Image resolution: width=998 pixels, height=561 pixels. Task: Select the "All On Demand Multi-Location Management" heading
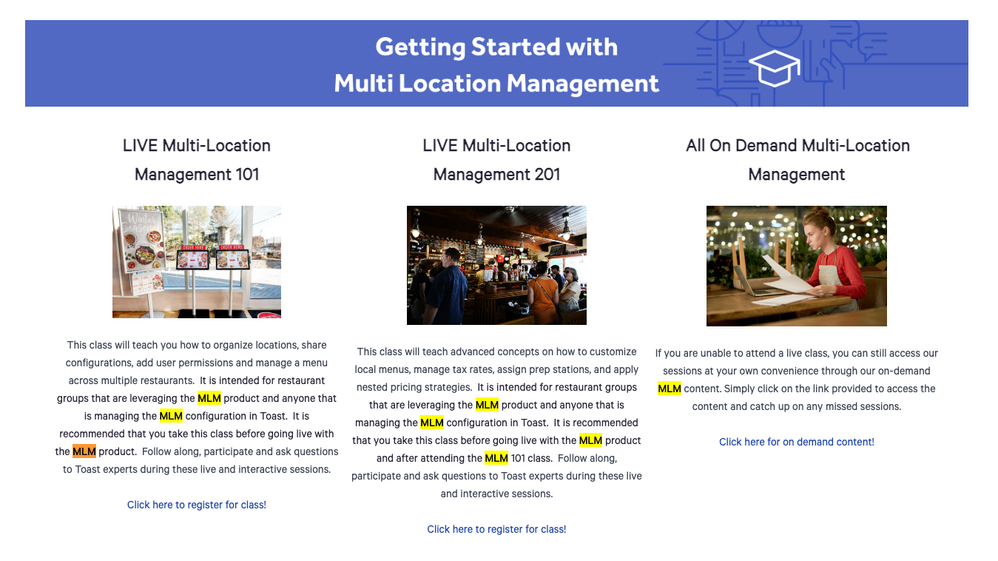pyautogui.click(x=797, y=160)
